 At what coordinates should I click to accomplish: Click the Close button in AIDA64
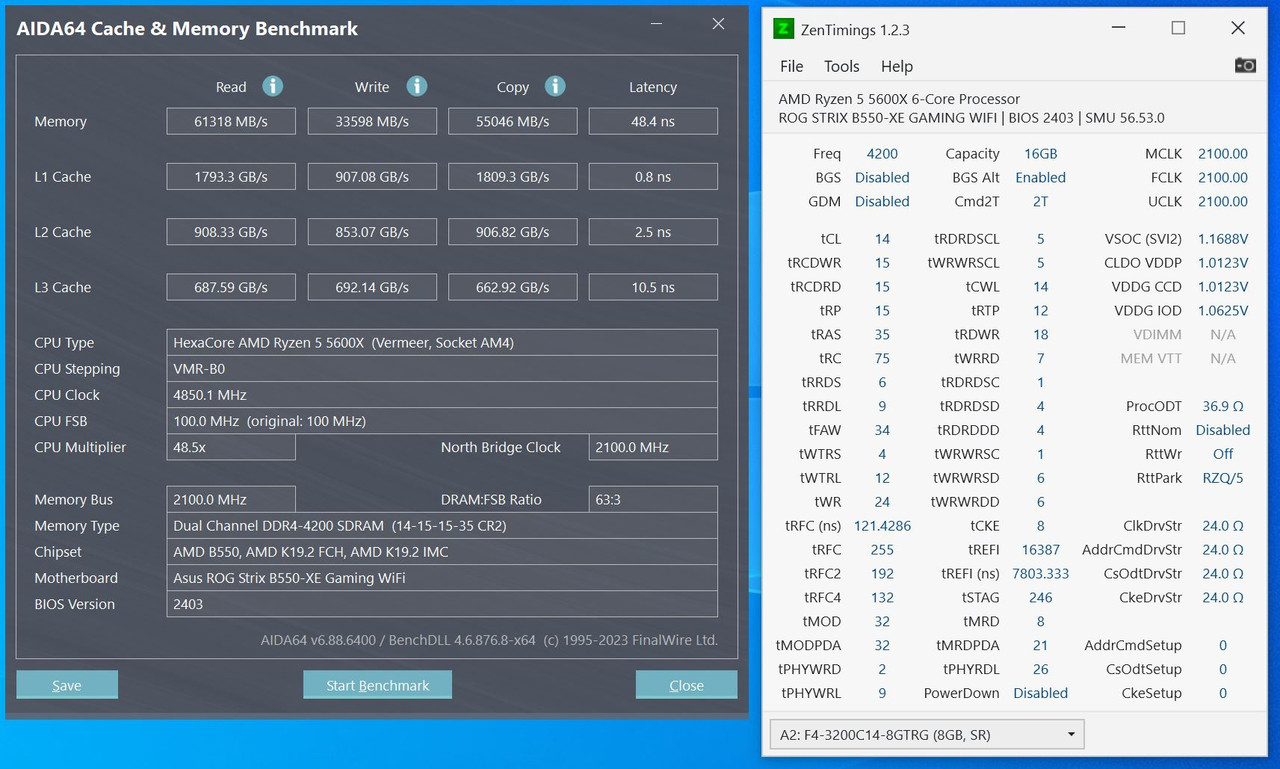686,685
